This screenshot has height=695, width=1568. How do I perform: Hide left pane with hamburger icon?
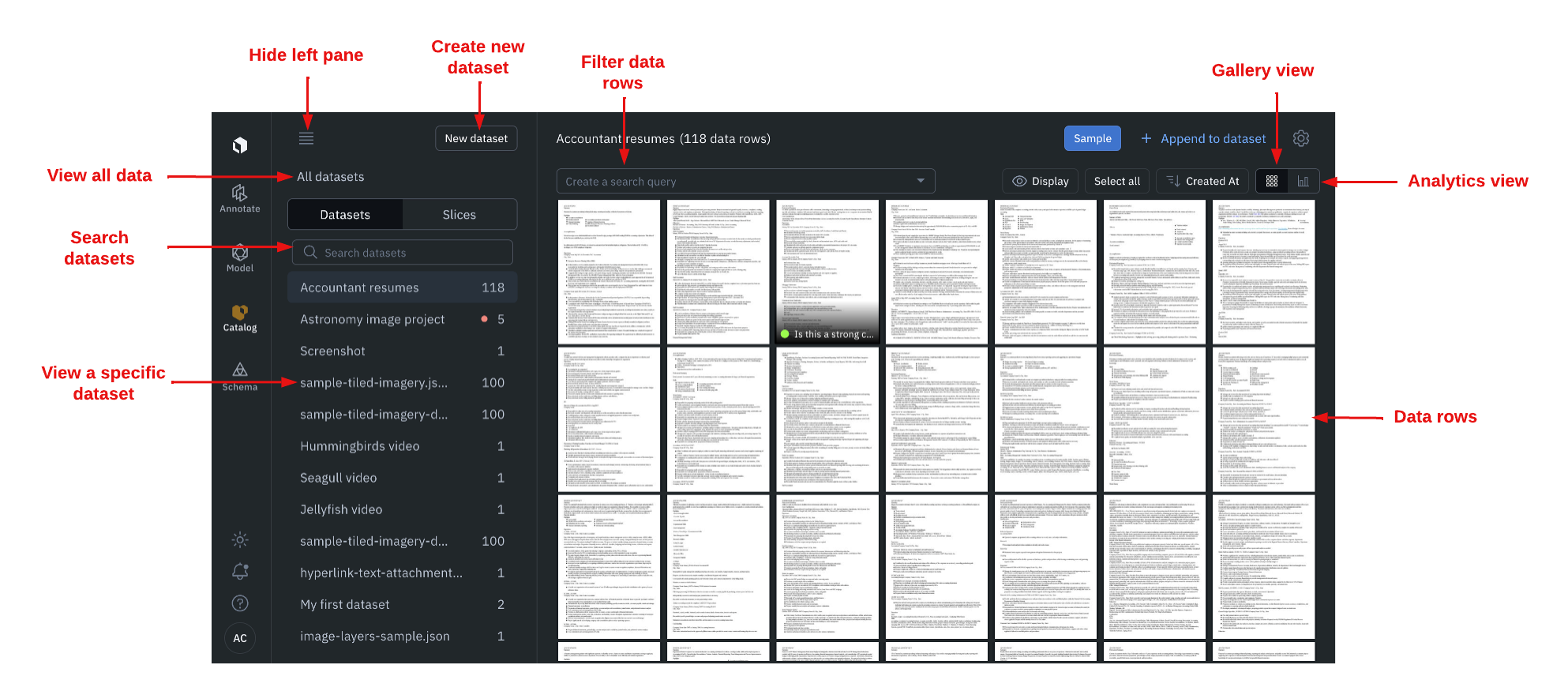tap(306, 138)
